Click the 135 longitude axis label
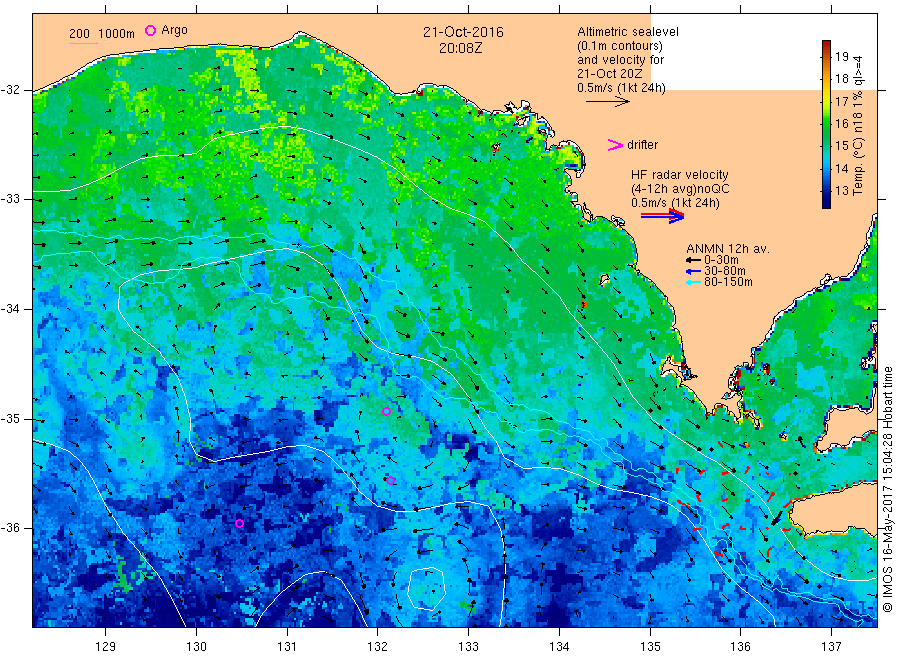 [650, 646]
